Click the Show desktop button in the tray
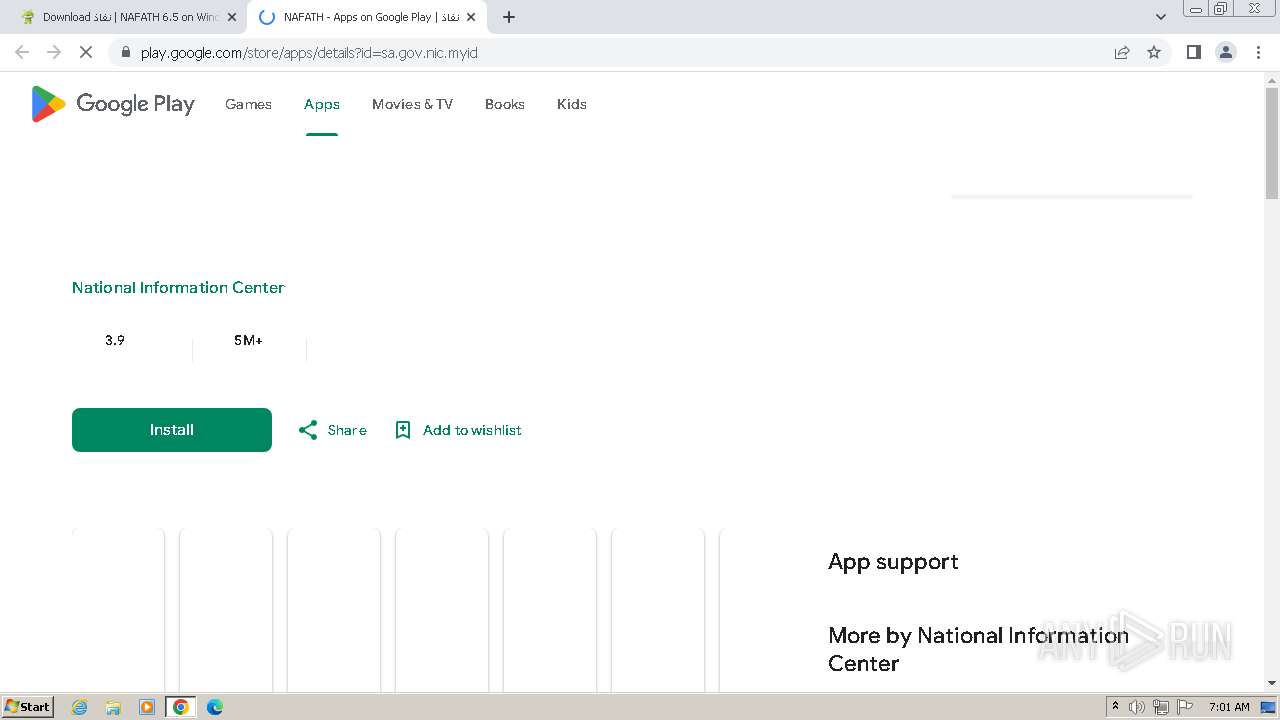This screenshot has height=720, width=1280. (x=1269, y=707)
